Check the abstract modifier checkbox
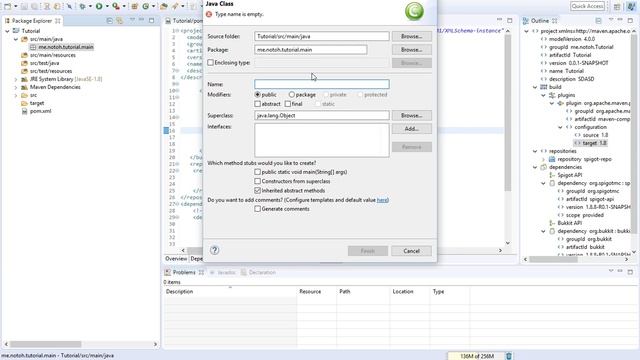 pos(258,104)
